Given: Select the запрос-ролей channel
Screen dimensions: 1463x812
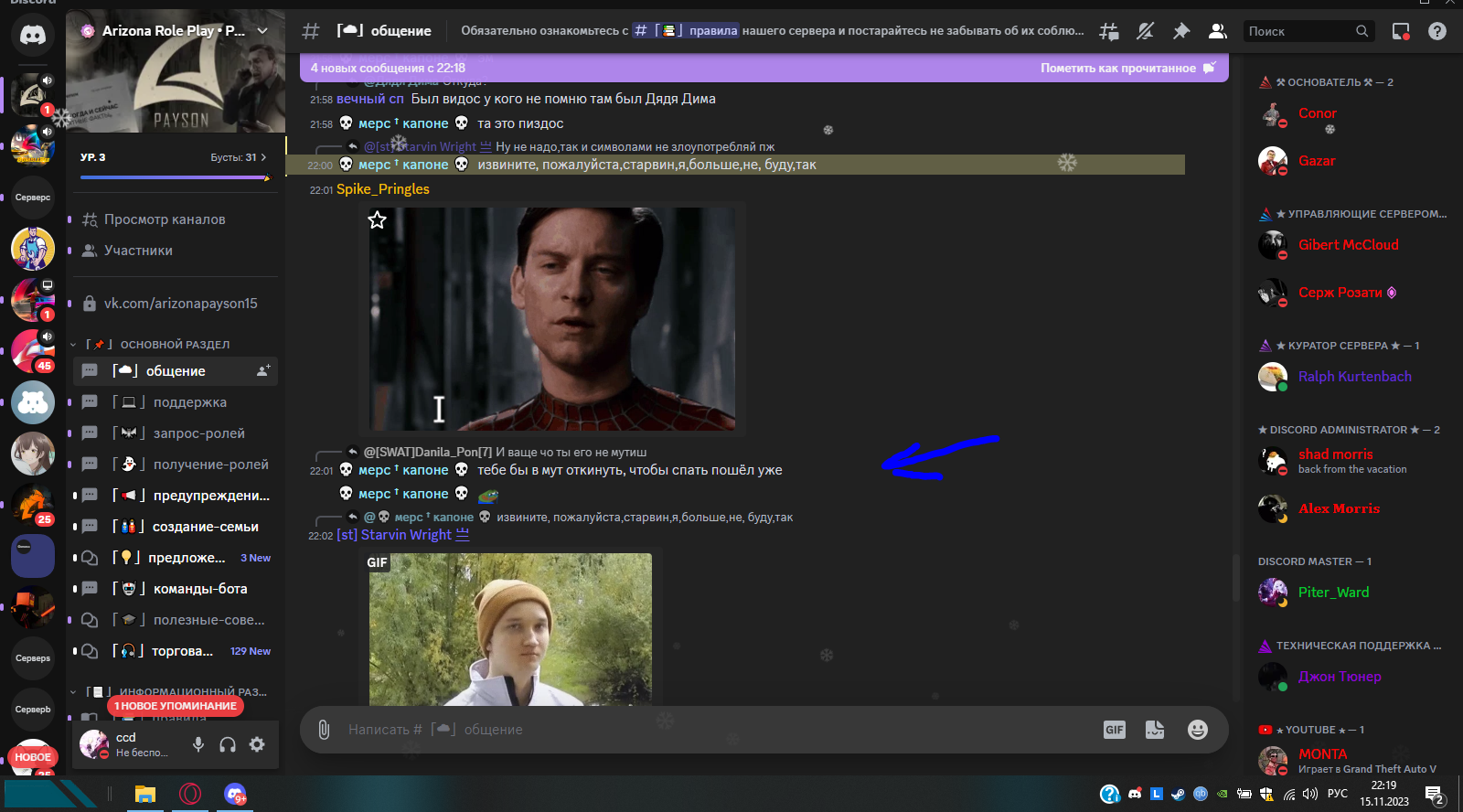Looking at the screenshot, I should pos(174,433).
